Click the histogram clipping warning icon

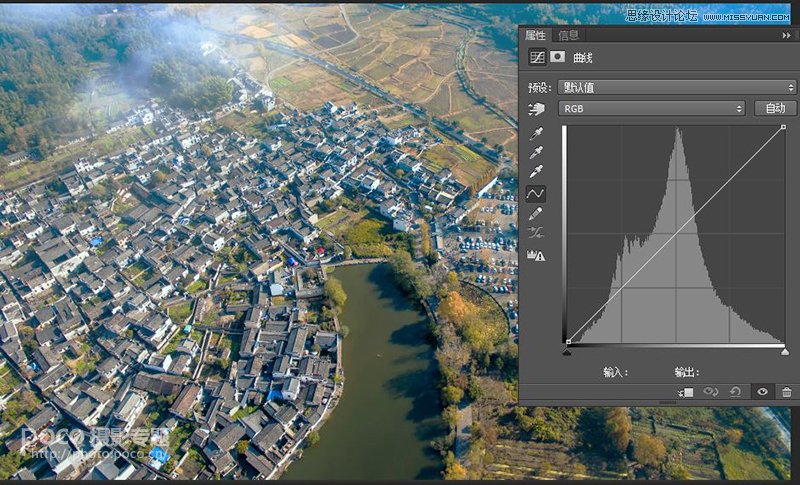536,255
